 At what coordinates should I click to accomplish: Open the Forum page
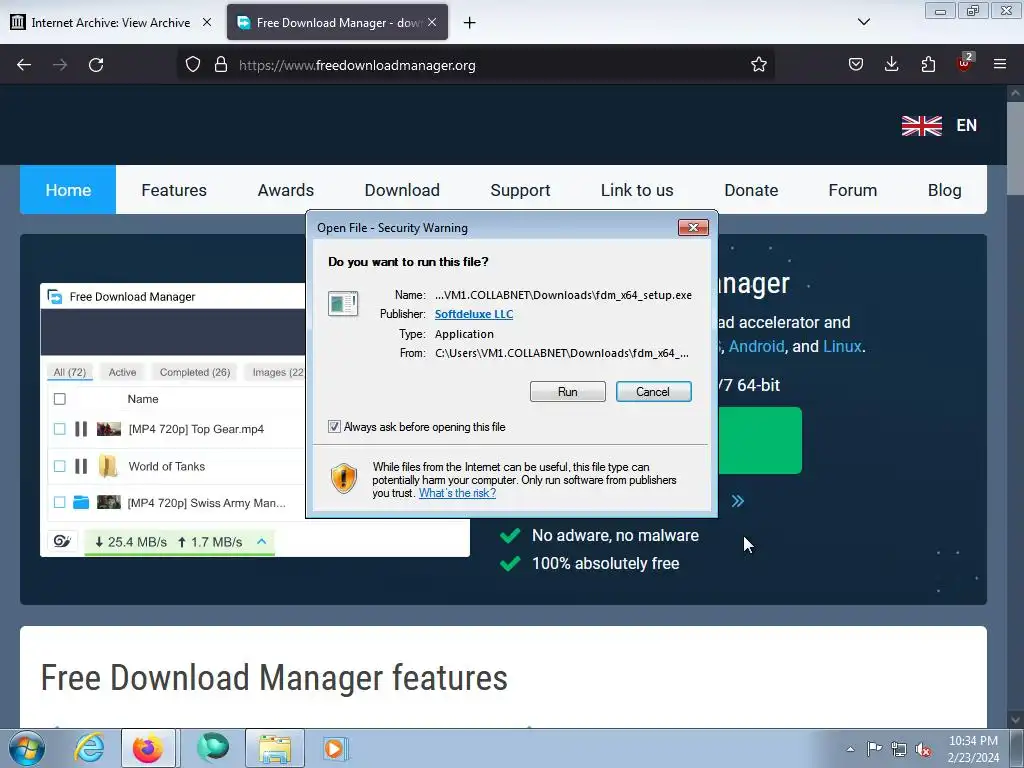[x=852, y=190]
